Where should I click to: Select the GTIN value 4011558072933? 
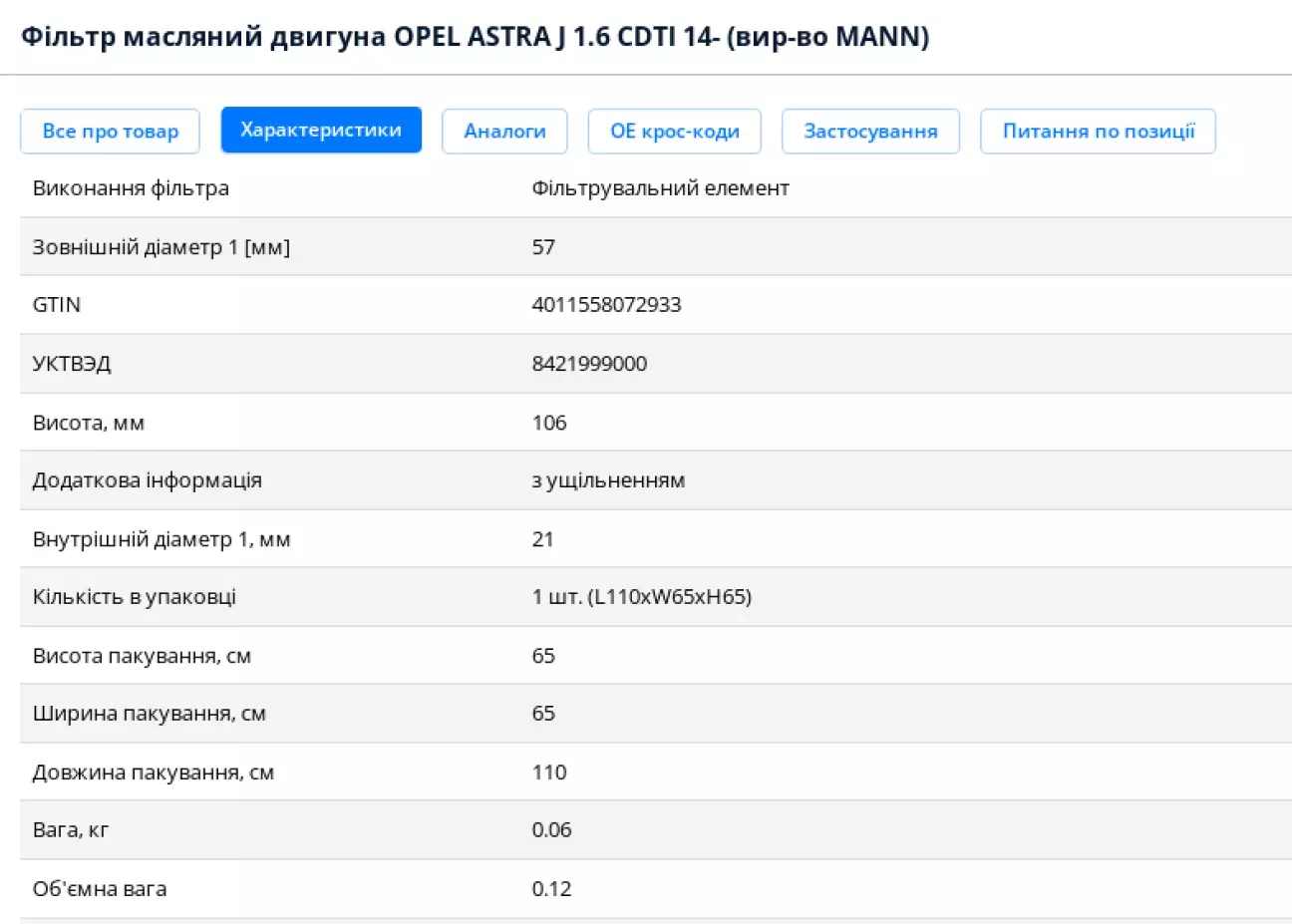(606, 305)
